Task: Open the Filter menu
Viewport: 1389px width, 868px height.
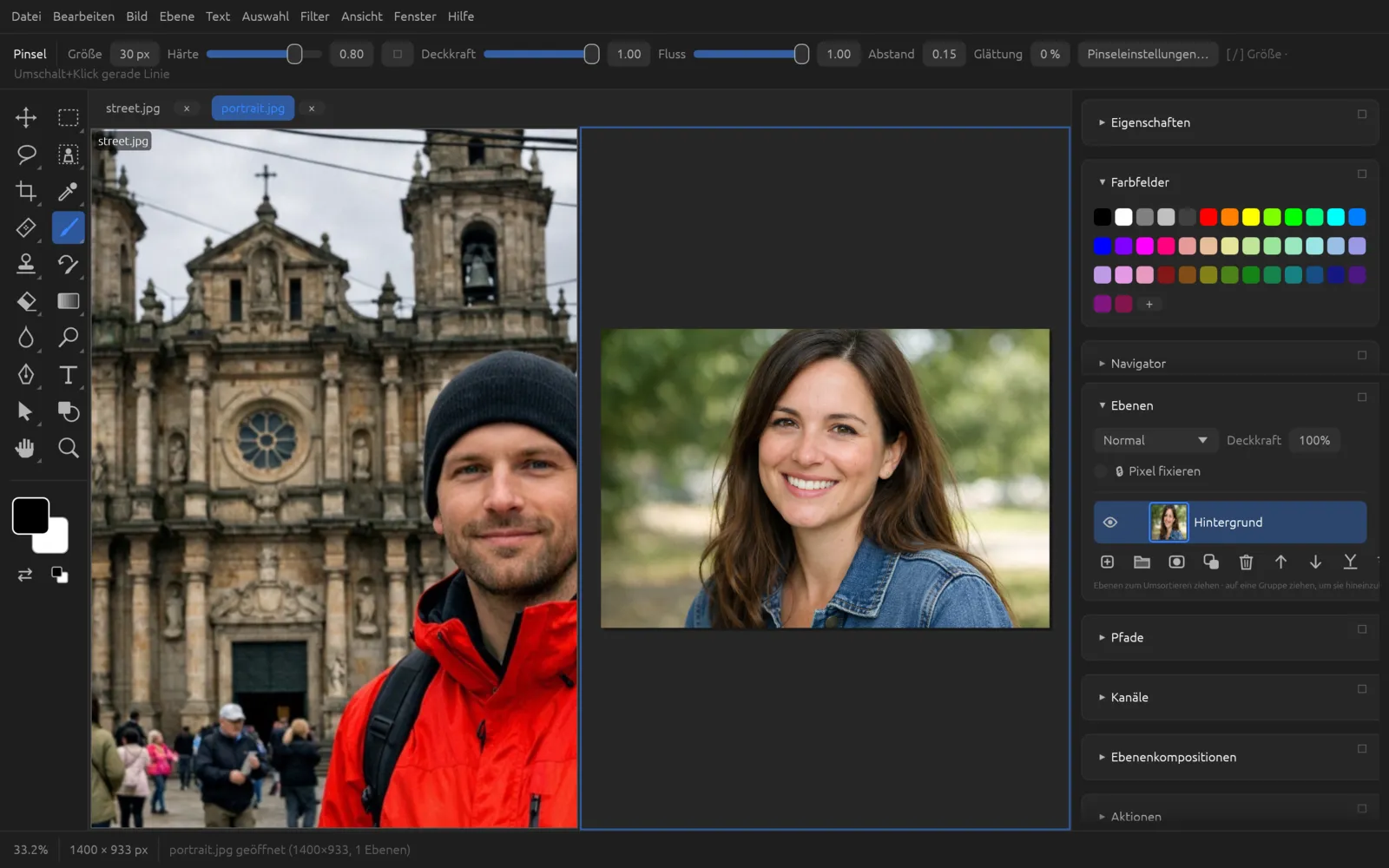Action: pyautogui.click(x=314, y=16)
